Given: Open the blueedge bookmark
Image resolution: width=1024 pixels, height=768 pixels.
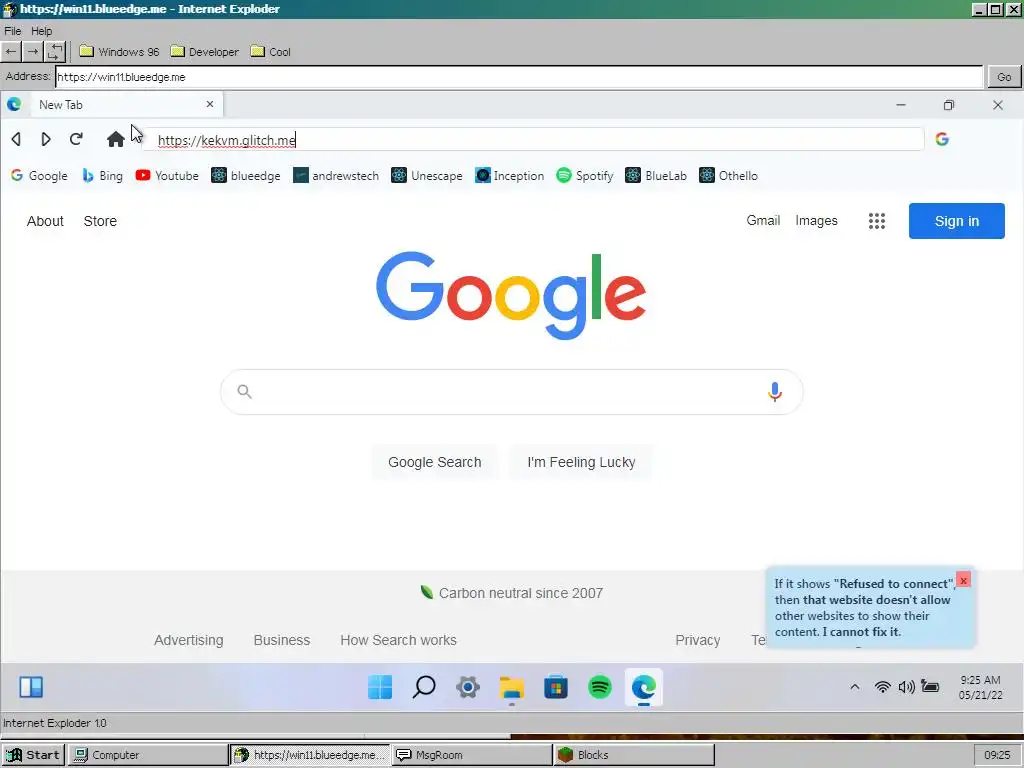Looking at the screenshot, I should pos(246,176).
